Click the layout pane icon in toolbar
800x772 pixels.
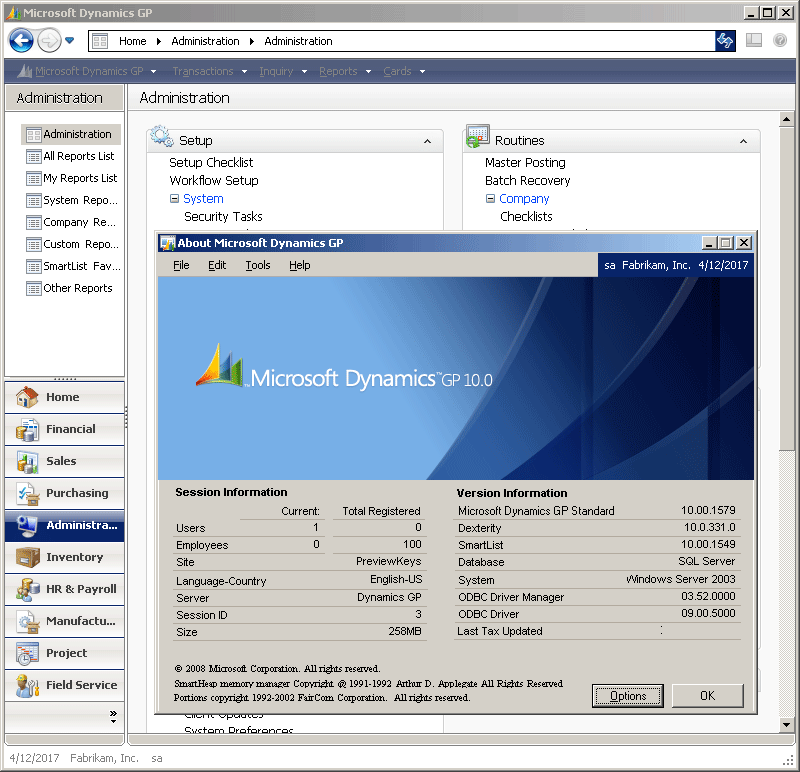pos(754,40)
